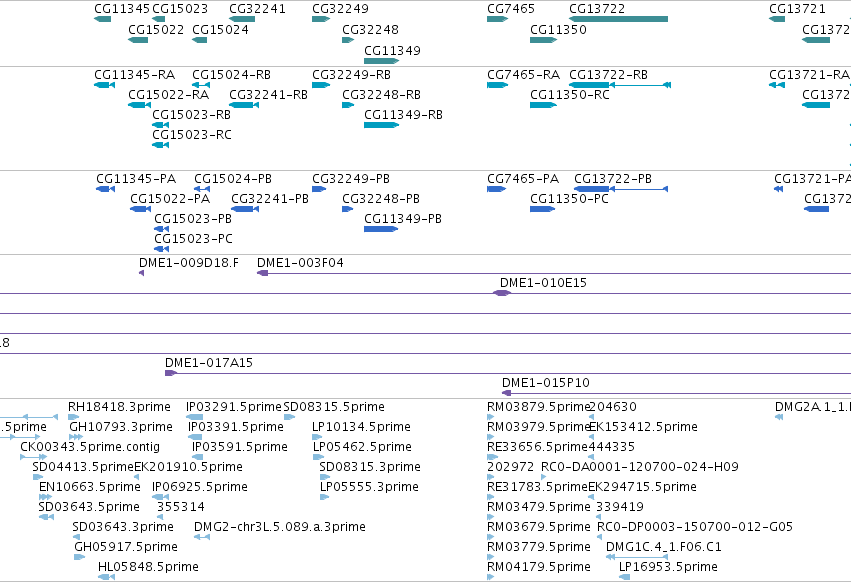The image size is (851, 582).
Task: Click transcript CG7465-RA label
Action: click(523, 74)
